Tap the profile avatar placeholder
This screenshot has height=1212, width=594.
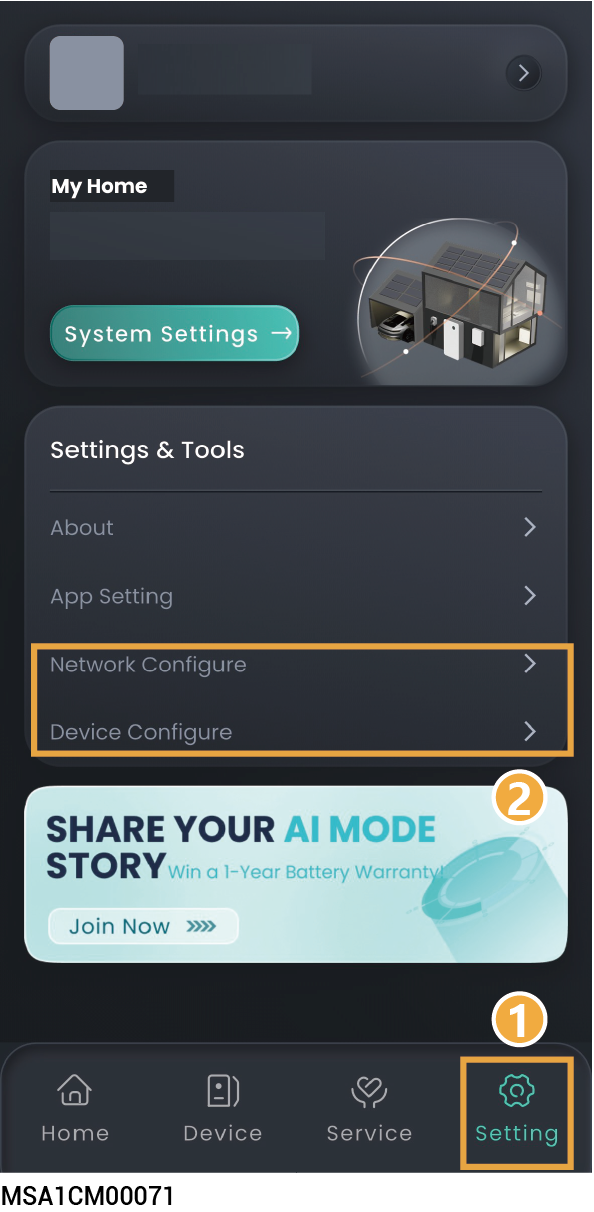pos(87,73)
